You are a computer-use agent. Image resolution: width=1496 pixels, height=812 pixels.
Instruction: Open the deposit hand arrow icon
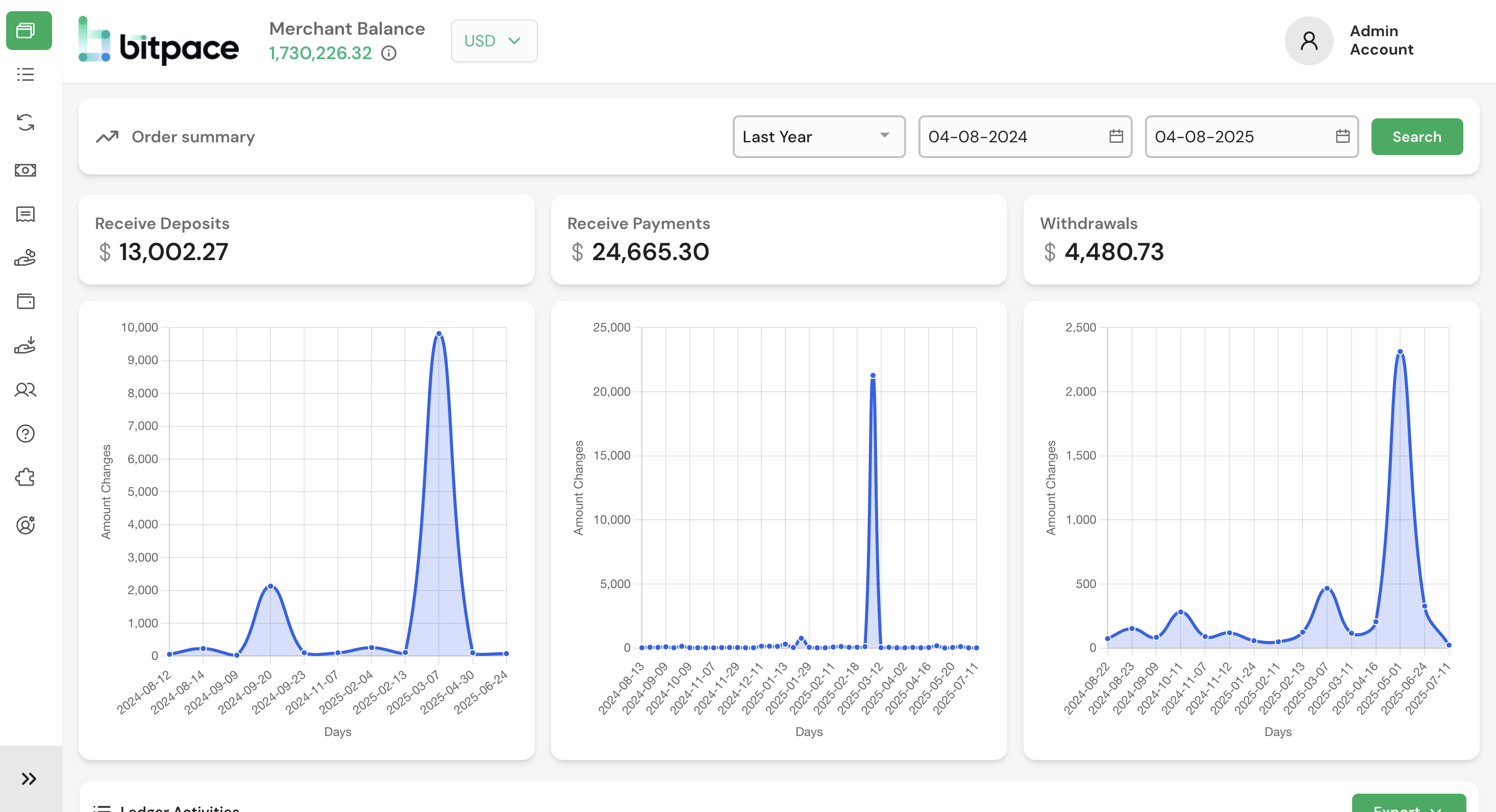click(26, 345)
